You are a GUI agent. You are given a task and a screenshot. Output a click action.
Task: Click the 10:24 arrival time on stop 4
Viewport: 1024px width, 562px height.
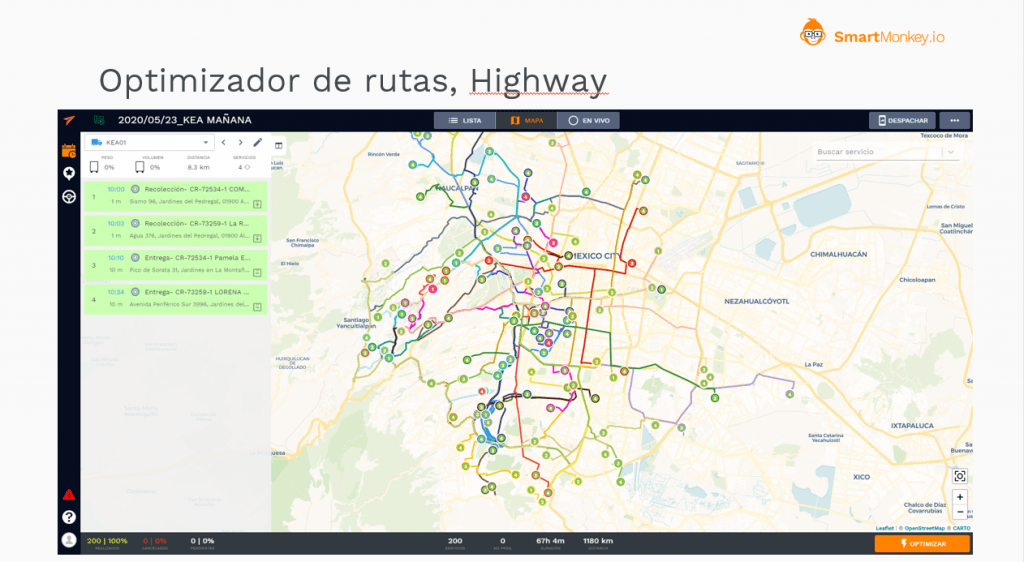pyautogui.click(x=116, y=292)
